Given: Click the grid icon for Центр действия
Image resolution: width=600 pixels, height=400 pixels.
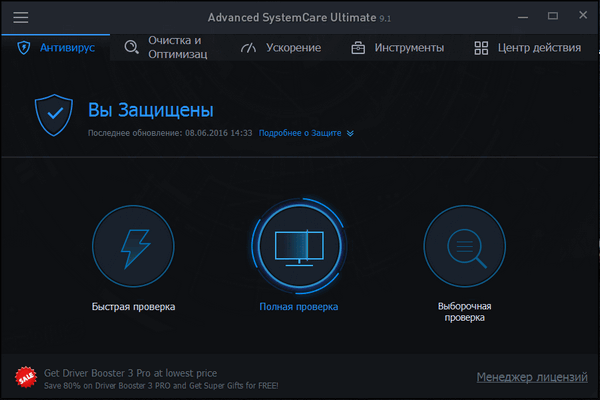Looking at the screenshot, I should point(481,48).
